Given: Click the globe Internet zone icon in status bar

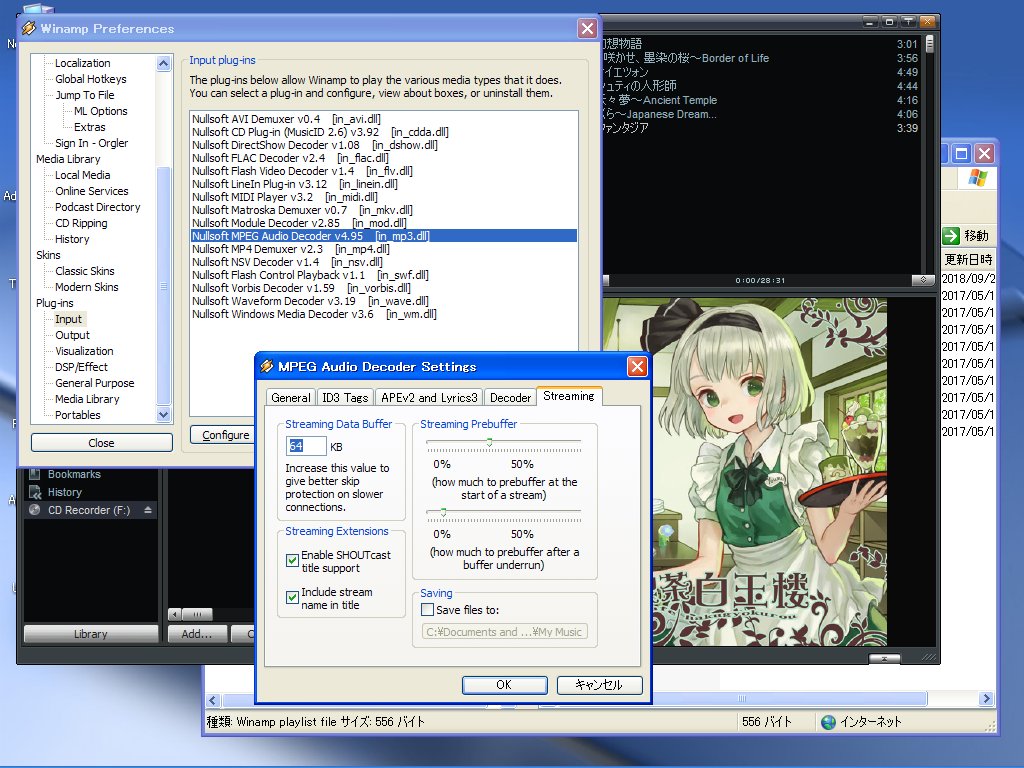Looking at the screenshot, I should tap(828, 722).
